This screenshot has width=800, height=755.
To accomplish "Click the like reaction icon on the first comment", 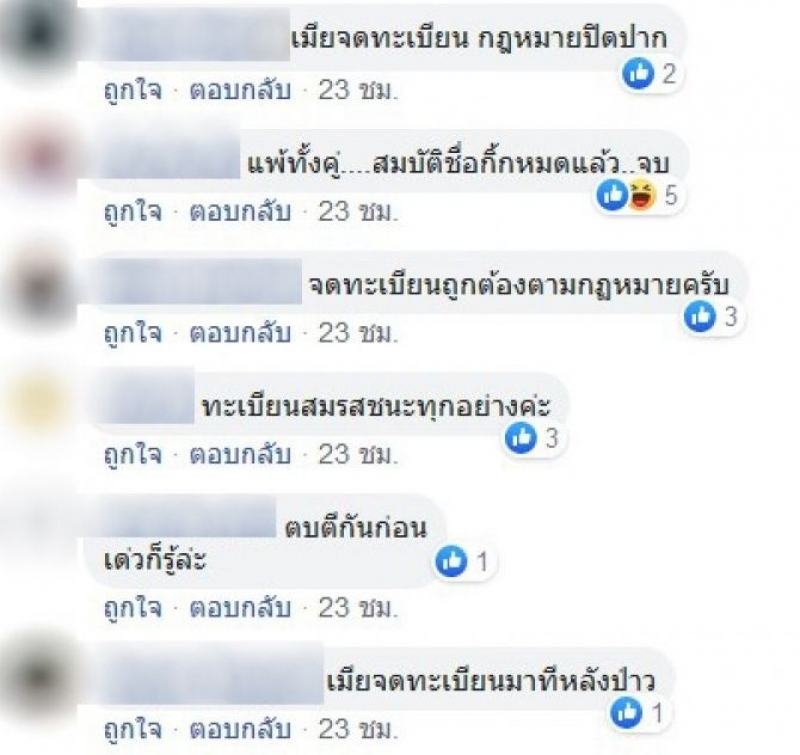I will [x=638, y=73].
